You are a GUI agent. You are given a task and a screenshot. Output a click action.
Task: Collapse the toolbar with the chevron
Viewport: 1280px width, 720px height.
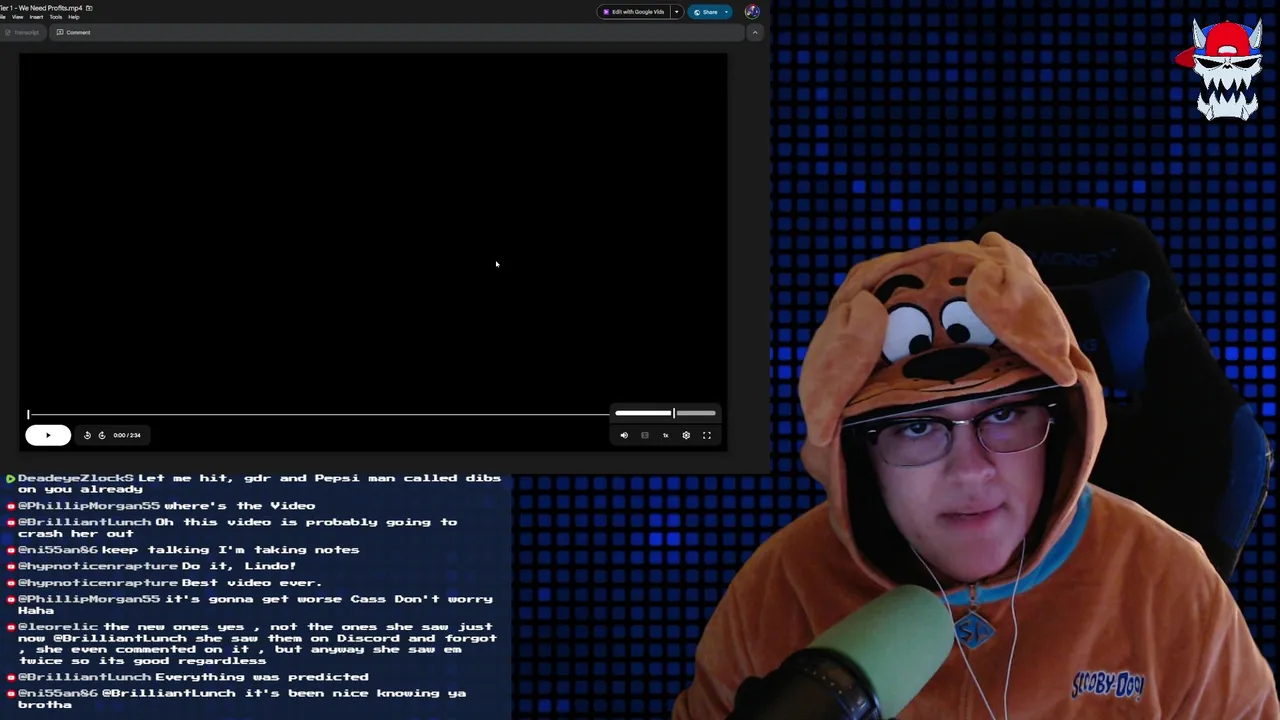click(755, 32)
